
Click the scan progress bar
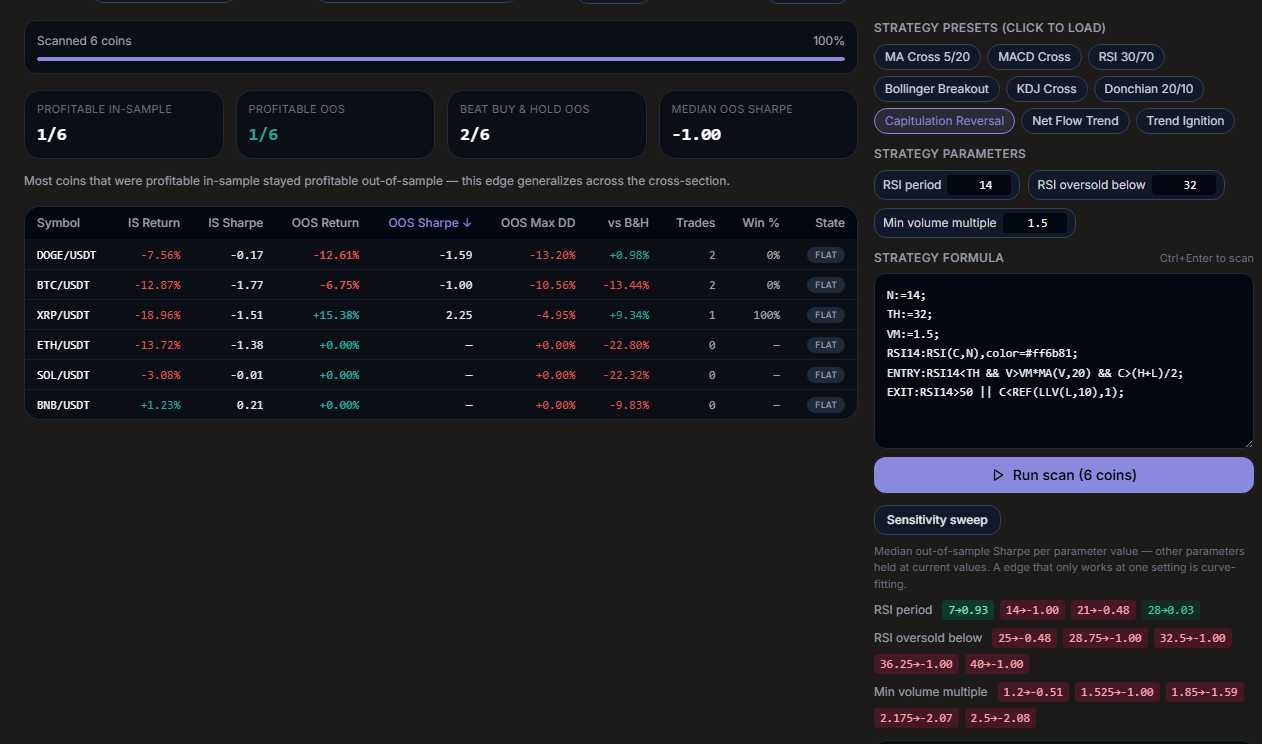tap(441, 59)
